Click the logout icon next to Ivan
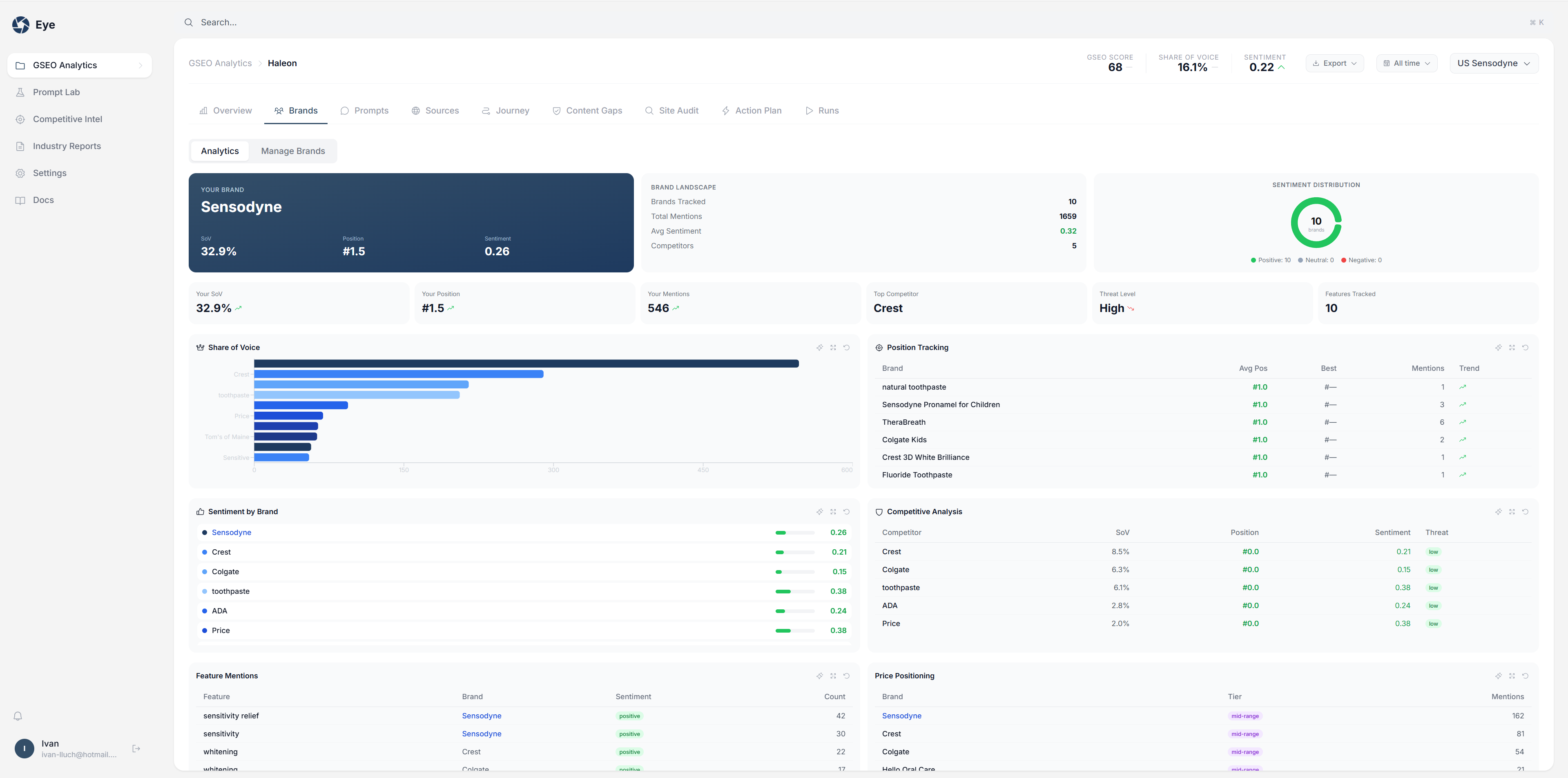The width and height of the screenshot is (1568, 778). [x=136, y=749]
